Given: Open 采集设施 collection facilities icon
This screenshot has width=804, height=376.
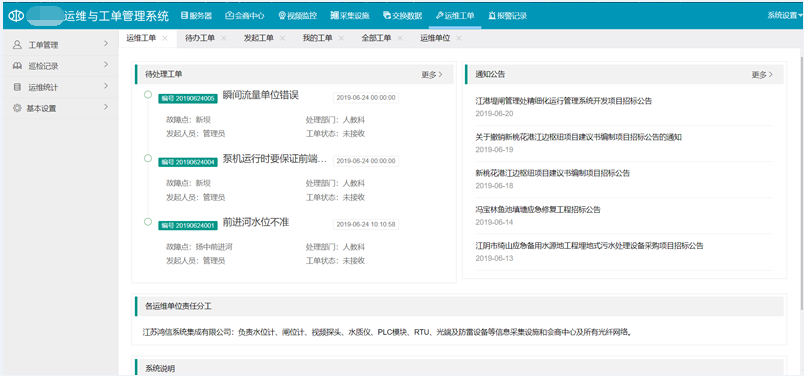Looking at the screenshot, I should [334, 16].
